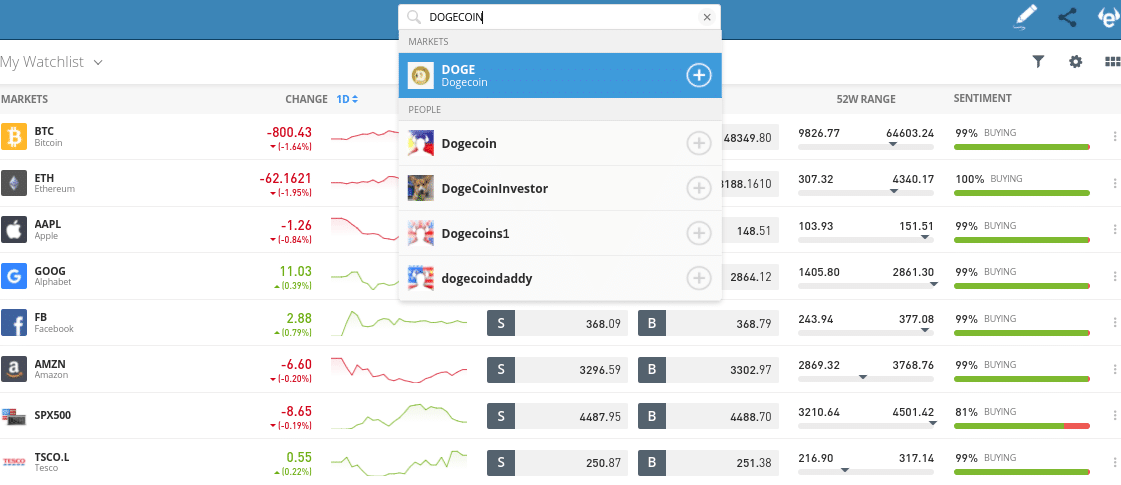1121x485 pixels.
Task: Open the Dogecoins1 profile result
Action: pyautogui.click(x=560, y=233)
